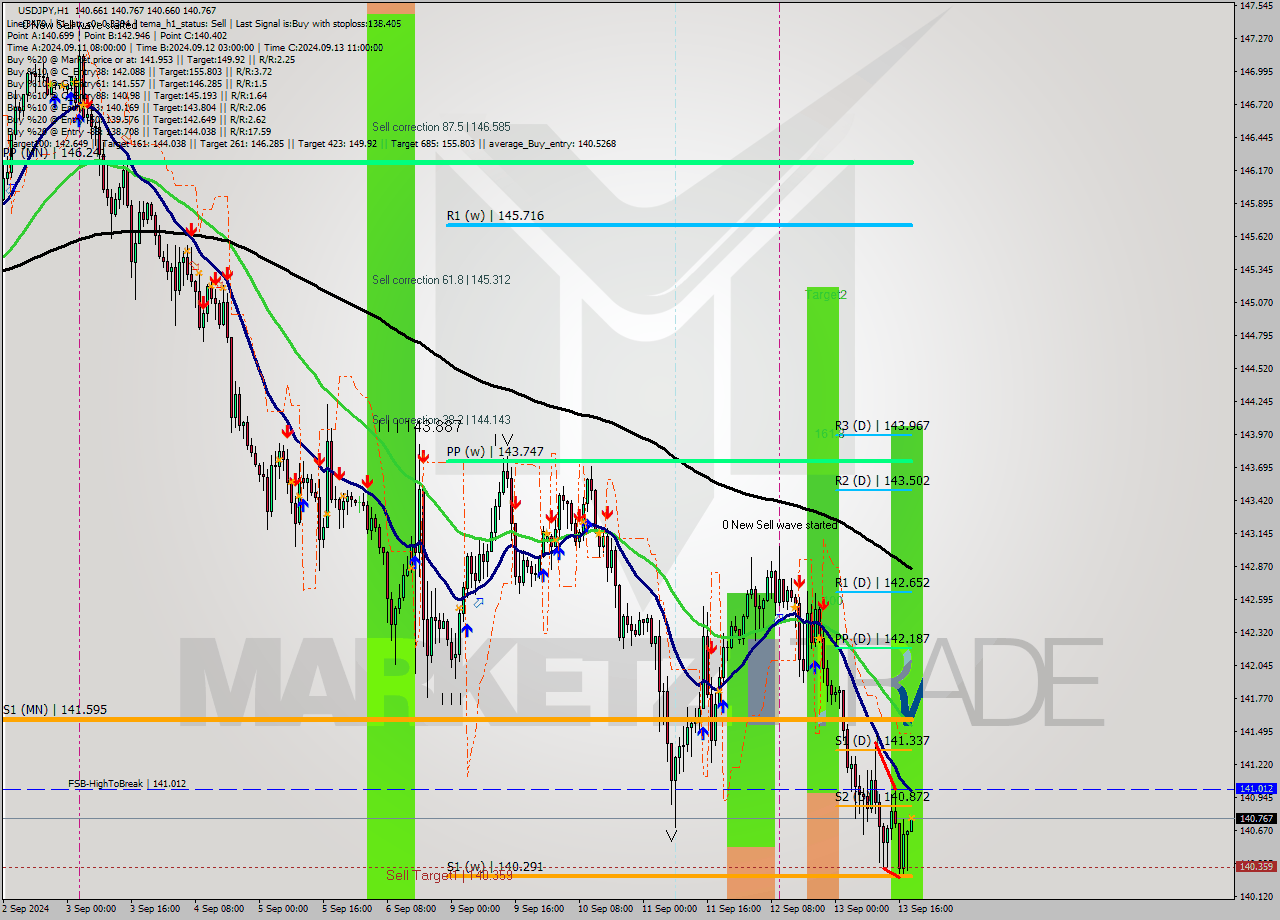Click the 'Target 423: 149.92' text
1280x920 pixels.
[x=337, y=144]
